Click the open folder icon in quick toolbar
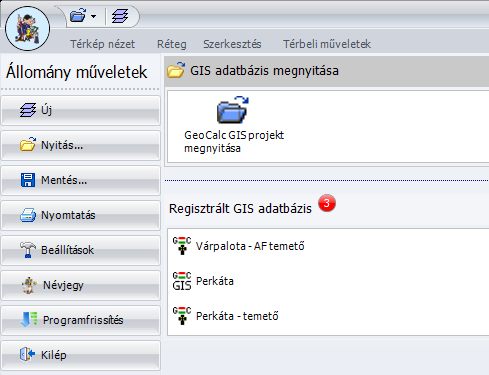The width and height of the screenshot is (489, 375). 78,16
